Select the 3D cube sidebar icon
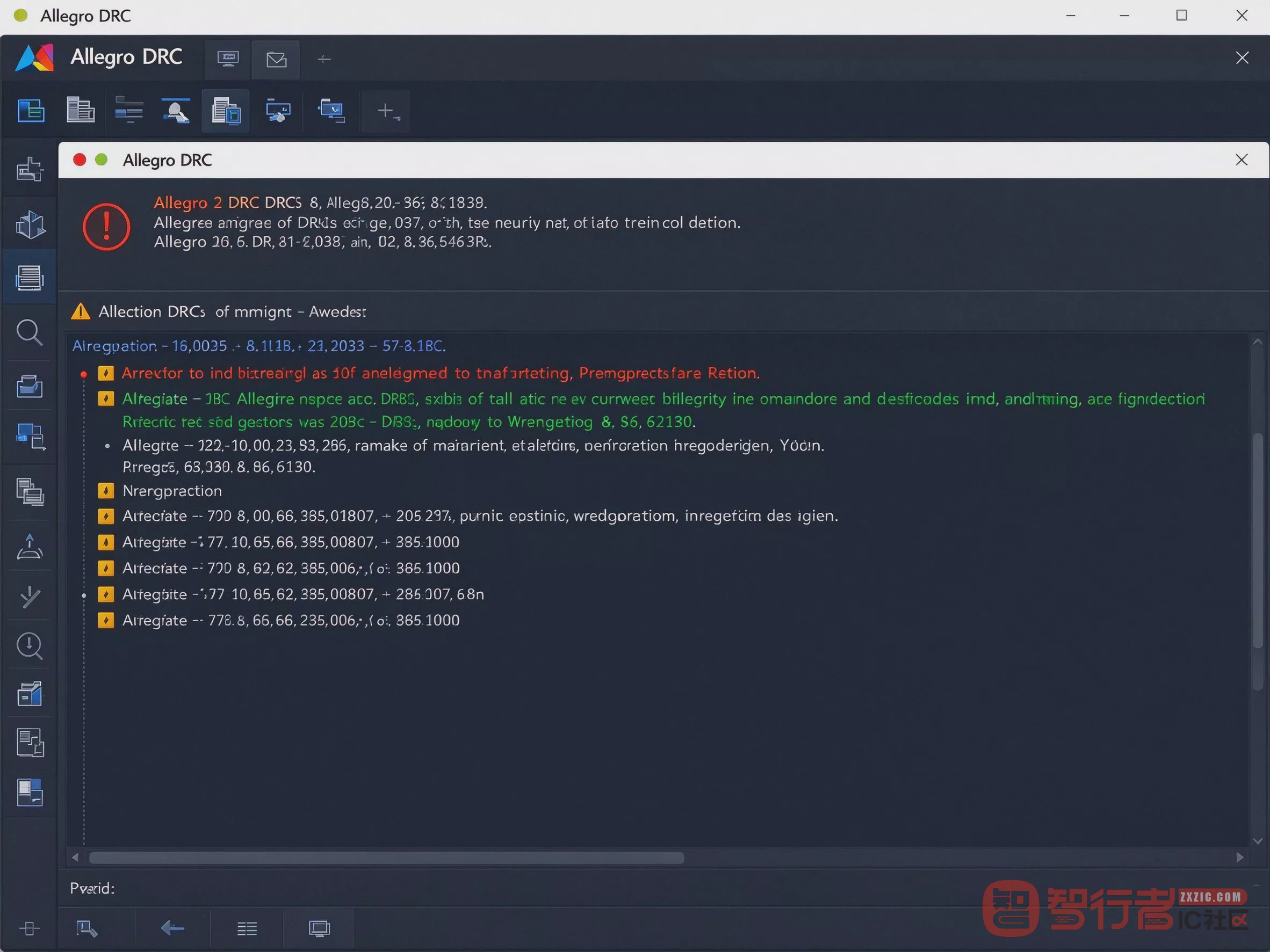Image resolution: width=1270 pixels, height=952 pixels. click(x=30, y=224)
